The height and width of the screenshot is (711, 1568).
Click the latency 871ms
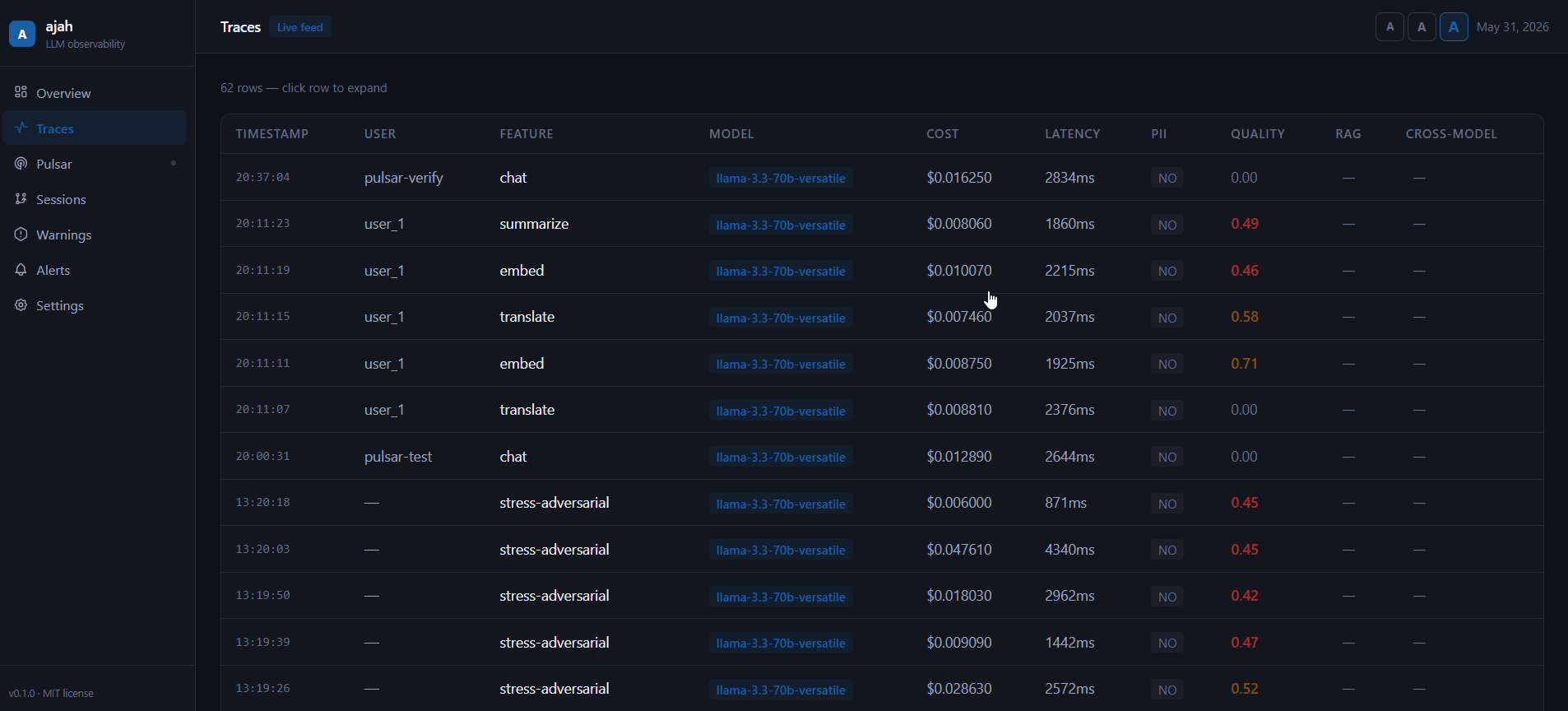tap(1066, 503)
